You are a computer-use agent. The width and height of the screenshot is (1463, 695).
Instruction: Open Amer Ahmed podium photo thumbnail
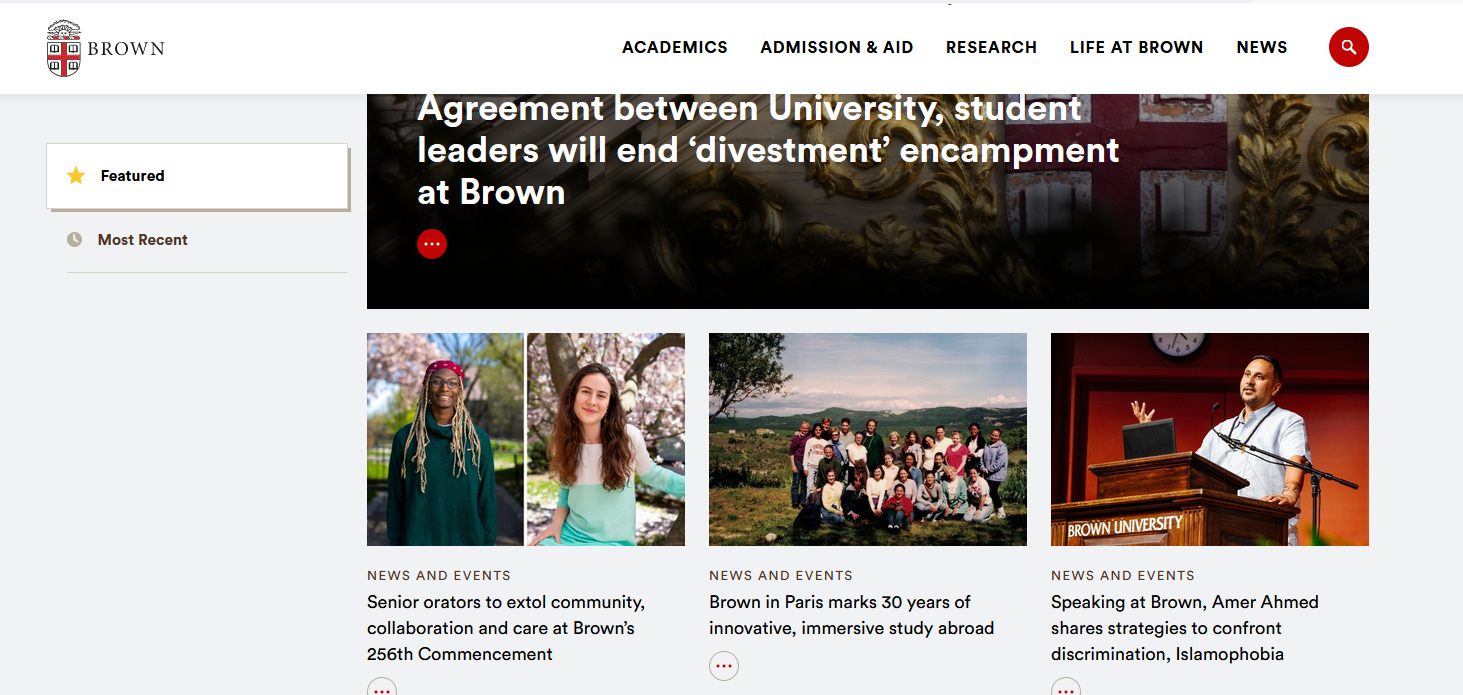click(1210, 439)
